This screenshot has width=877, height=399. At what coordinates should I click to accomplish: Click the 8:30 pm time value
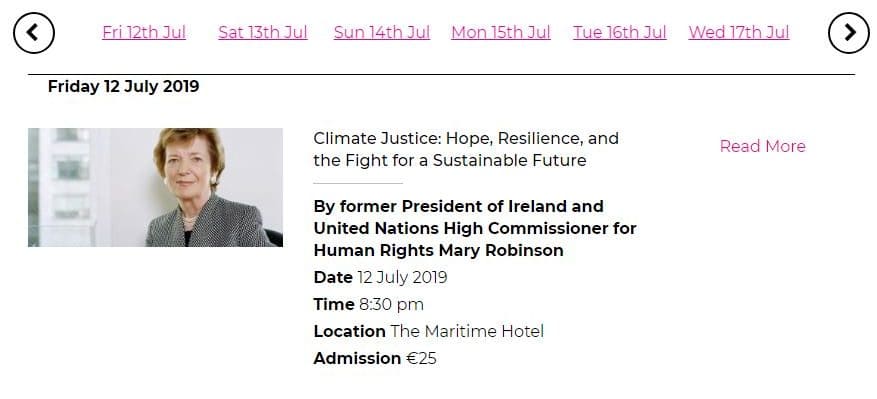[x=392, y=304]
